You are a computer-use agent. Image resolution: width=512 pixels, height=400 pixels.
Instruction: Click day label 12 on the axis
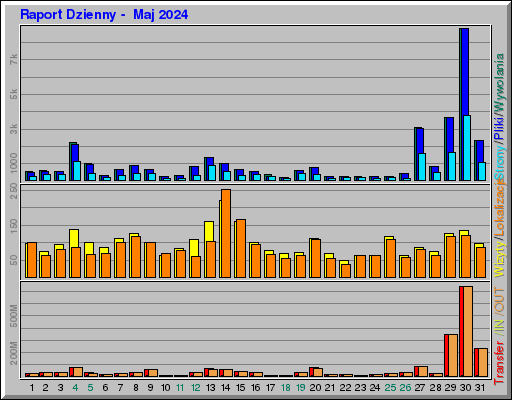[x=195, y=388]
